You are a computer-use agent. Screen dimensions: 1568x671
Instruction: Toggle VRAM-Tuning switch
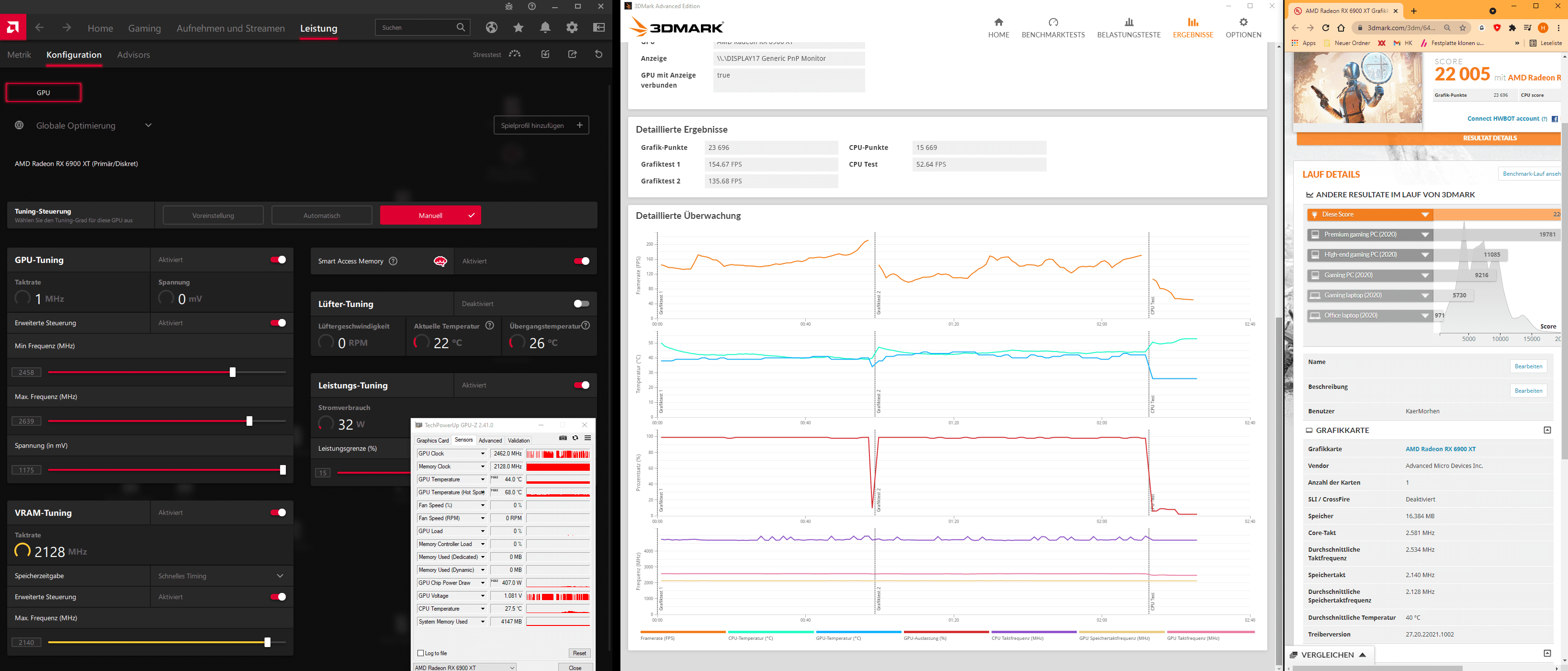pos(278,512)
